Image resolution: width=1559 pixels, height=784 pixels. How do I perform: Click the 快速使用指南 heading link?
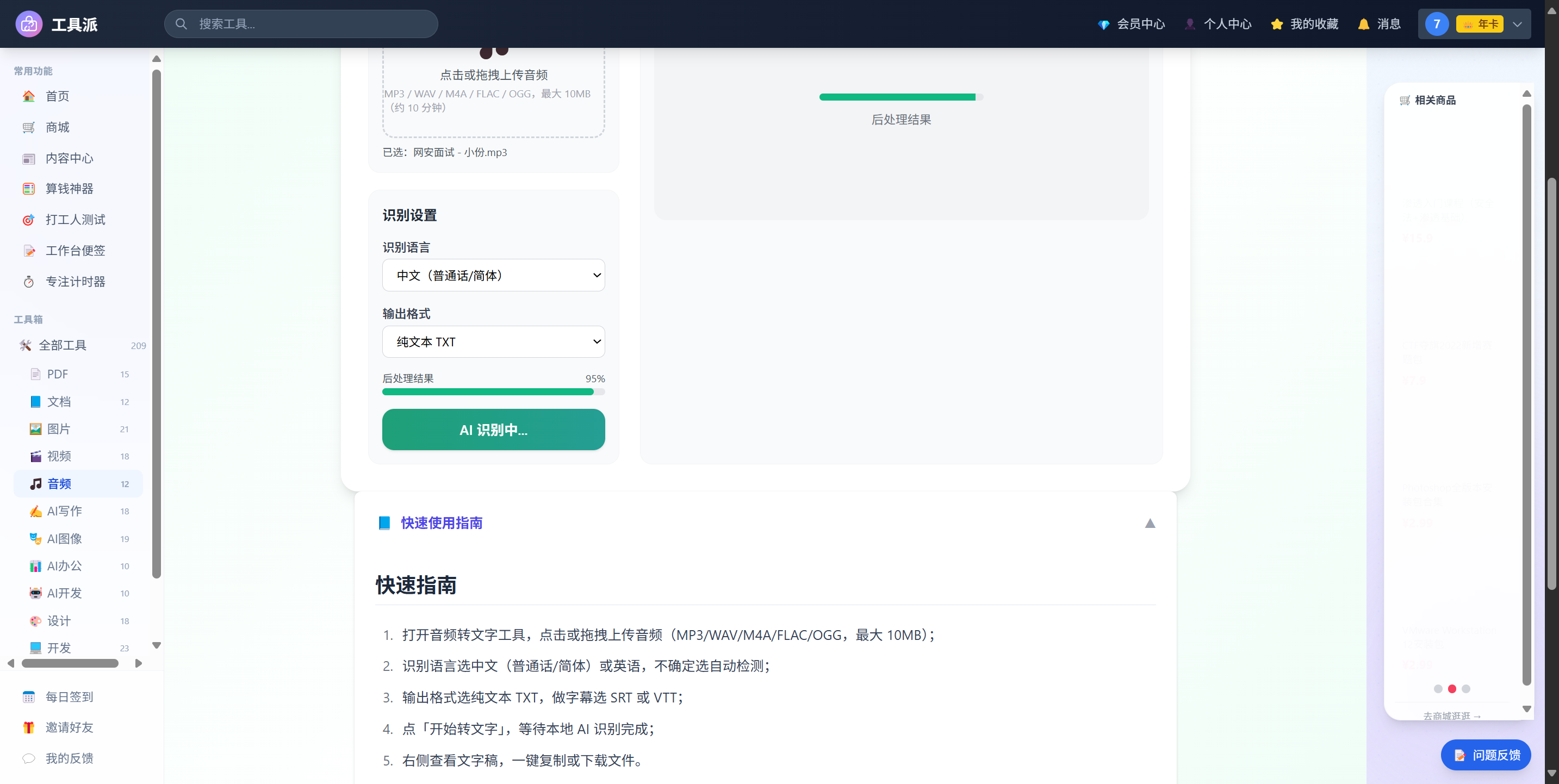tap(441, 523)
